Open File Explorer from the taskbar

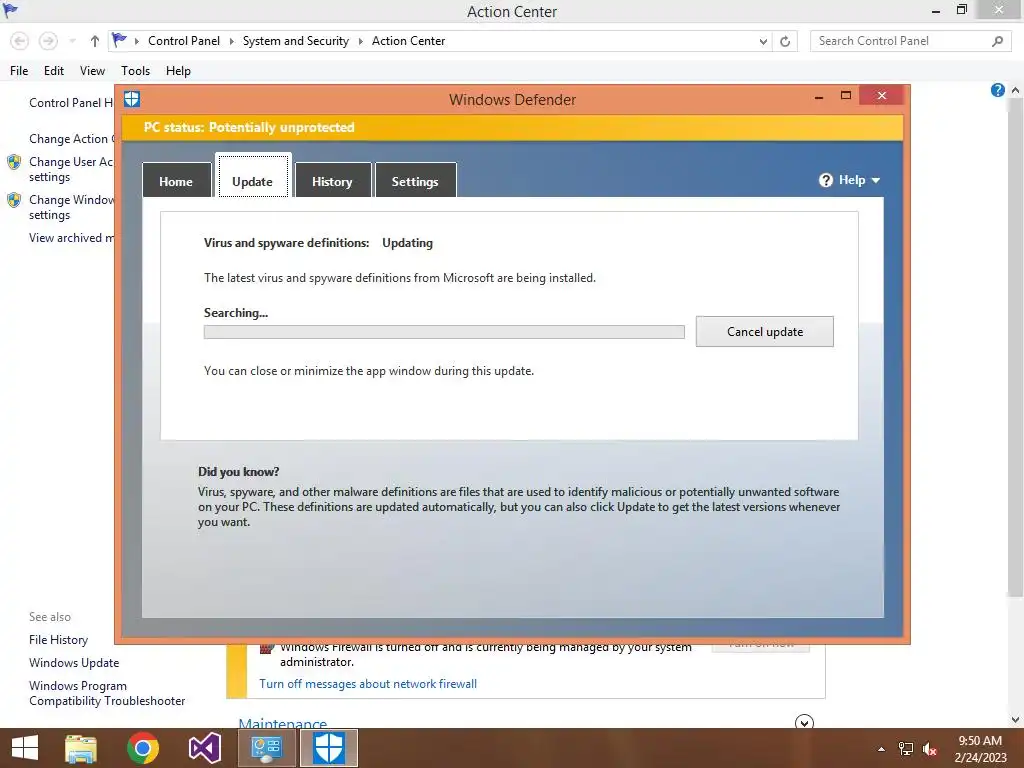(81, 748)
